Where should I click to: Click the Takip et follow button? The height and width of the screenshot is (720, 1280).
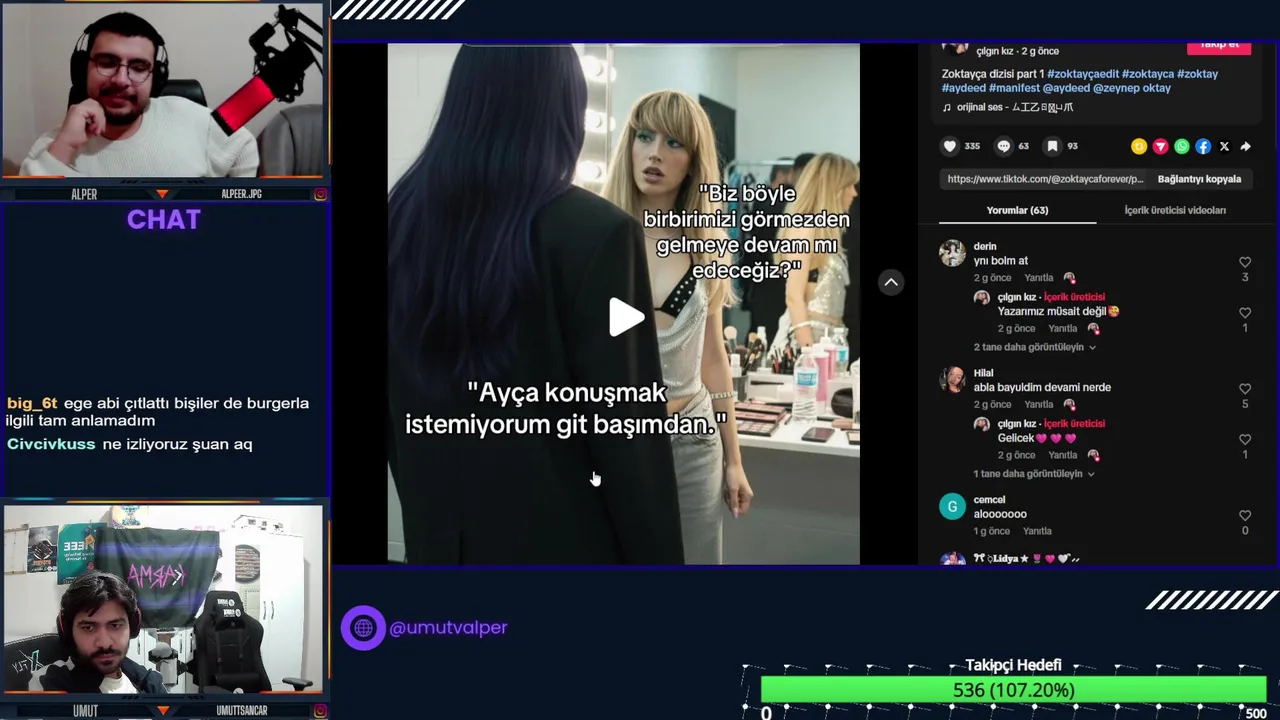point(1219,46)
